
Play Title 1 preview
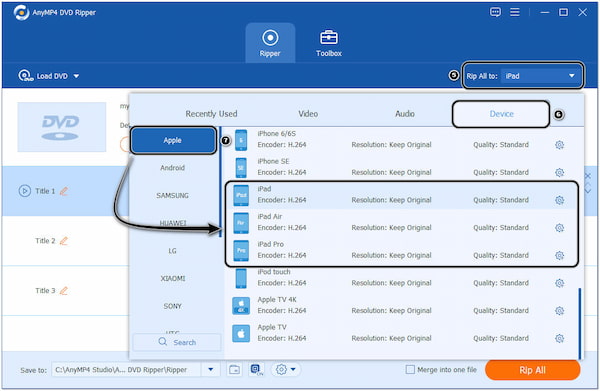point(24,191)
